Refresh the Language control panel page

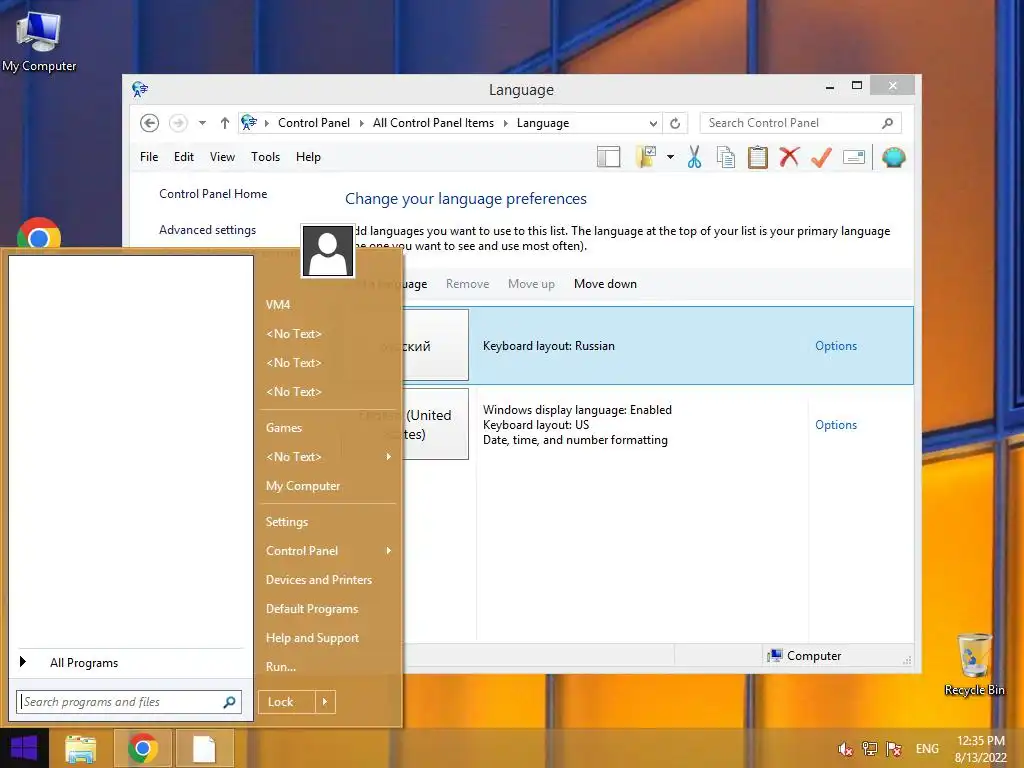675,123
